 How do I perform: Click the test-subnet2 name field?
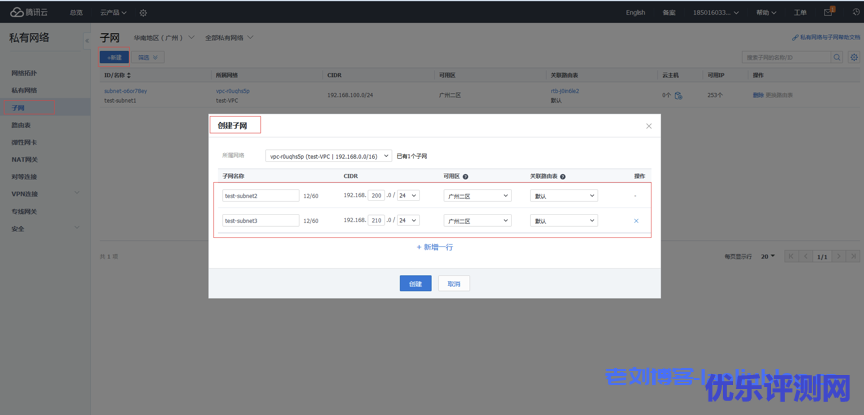(260, 196)
